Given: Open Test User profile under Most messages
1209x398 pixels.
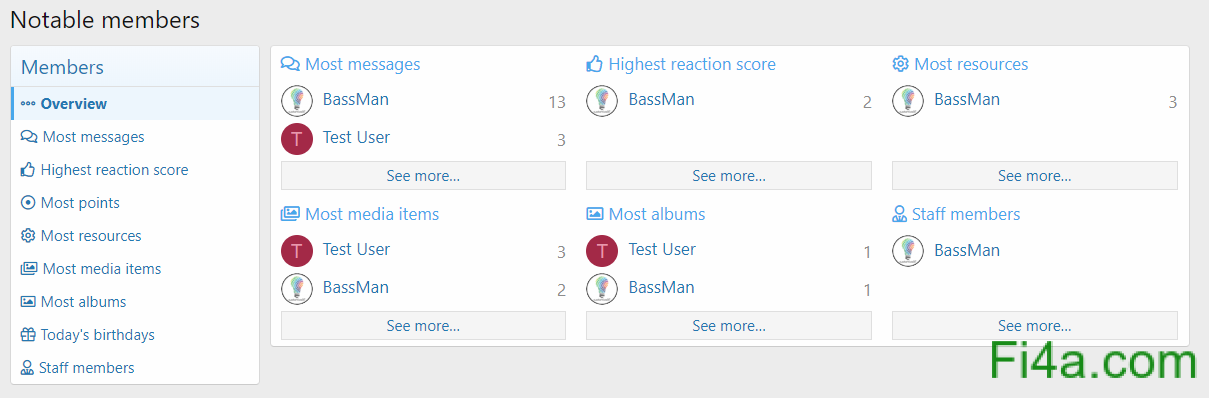Looking at the screenshot, I should [x=356, y=138].
